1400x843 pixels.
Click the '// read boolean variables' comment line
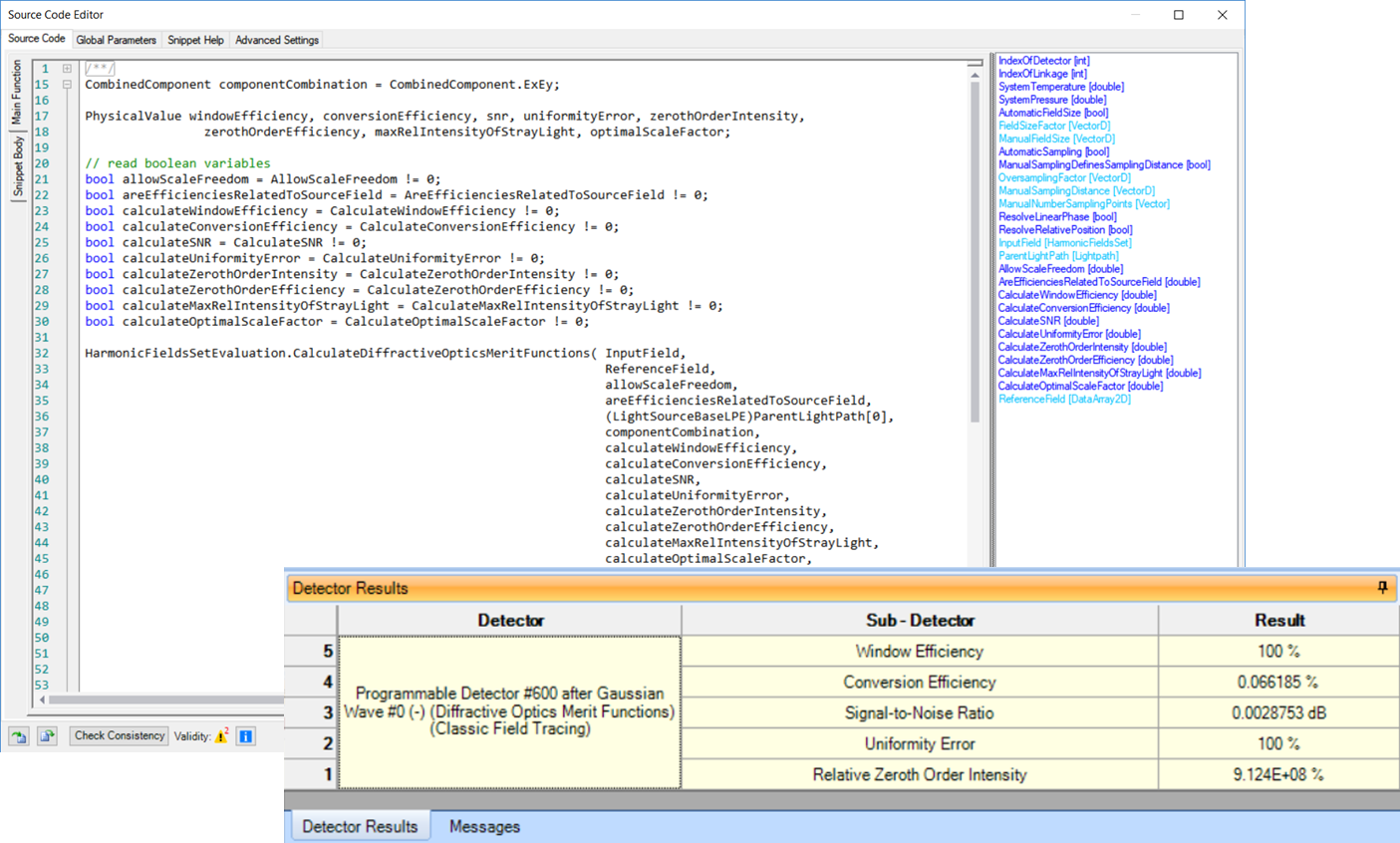point(177,163)
